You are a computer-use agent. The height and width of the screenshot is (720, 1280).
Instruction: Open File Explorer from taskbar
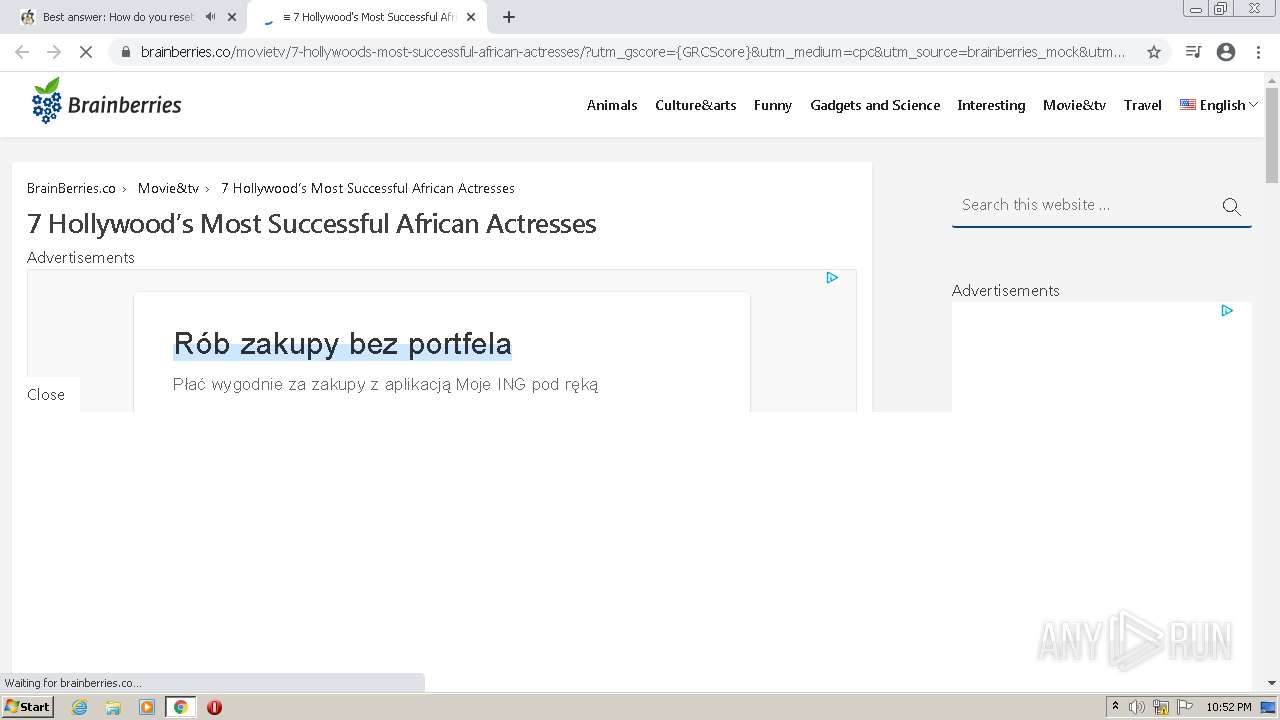pyautogui.click(x=113, y=707)
